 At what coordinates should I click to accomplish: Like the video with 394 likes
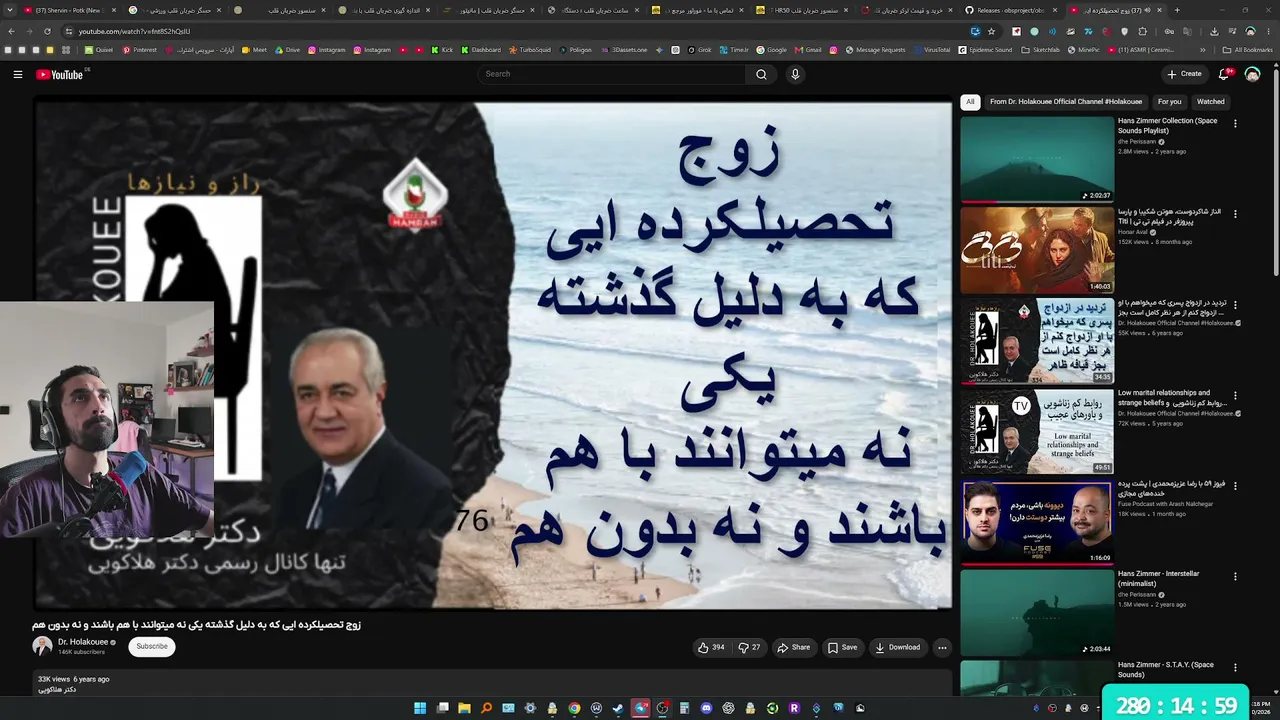[x=711, y=647]
